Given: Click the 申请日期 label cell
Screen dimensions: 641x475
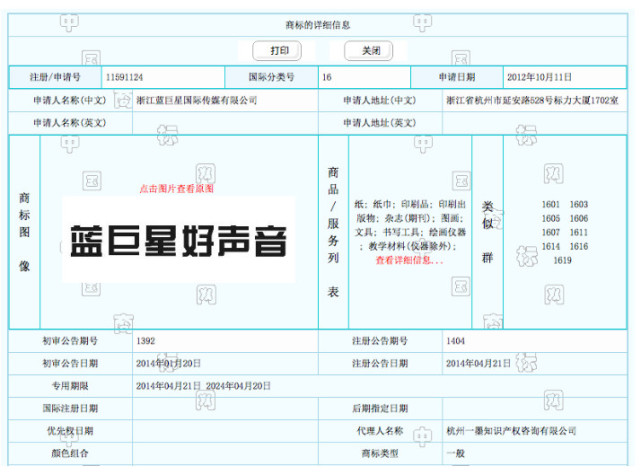Looking at the screenshot, I should [x=457, y=77].
